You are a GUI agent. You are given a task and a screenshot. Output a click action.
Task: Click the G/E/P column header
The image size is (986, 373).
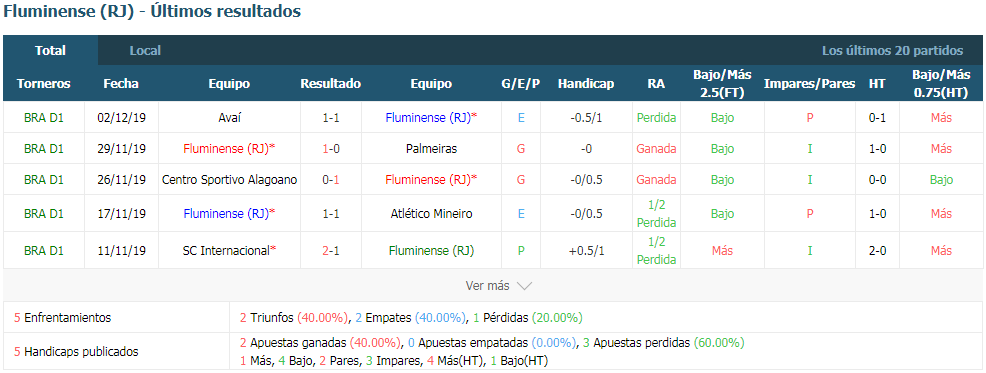point(521,84)
